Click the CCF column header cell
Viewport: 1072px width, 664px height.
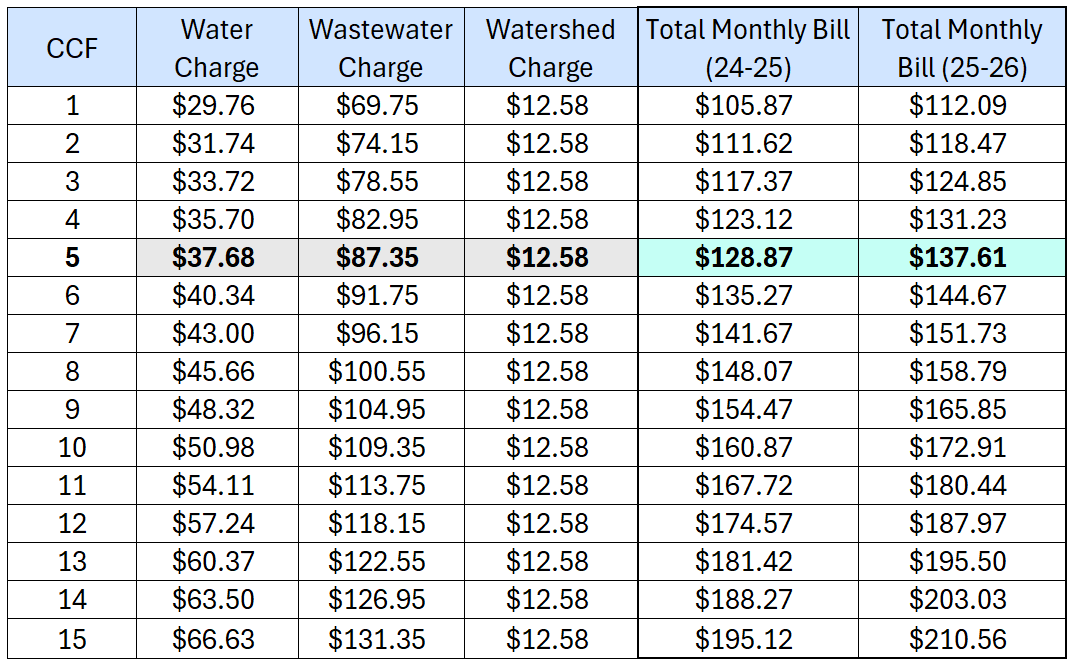[72, 48]
